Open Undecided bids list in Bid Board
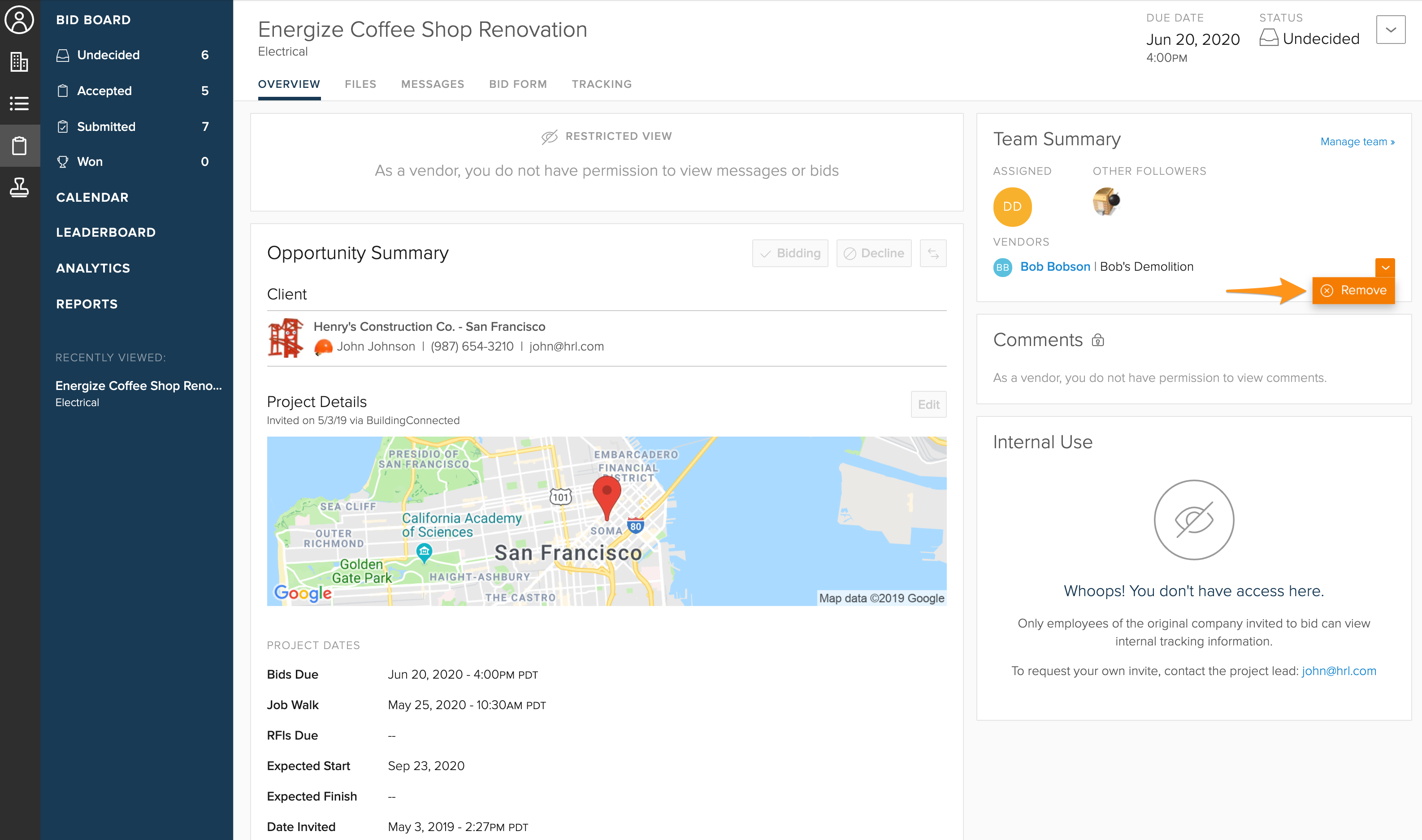1422x840 pixels. (x=108, y=55)
